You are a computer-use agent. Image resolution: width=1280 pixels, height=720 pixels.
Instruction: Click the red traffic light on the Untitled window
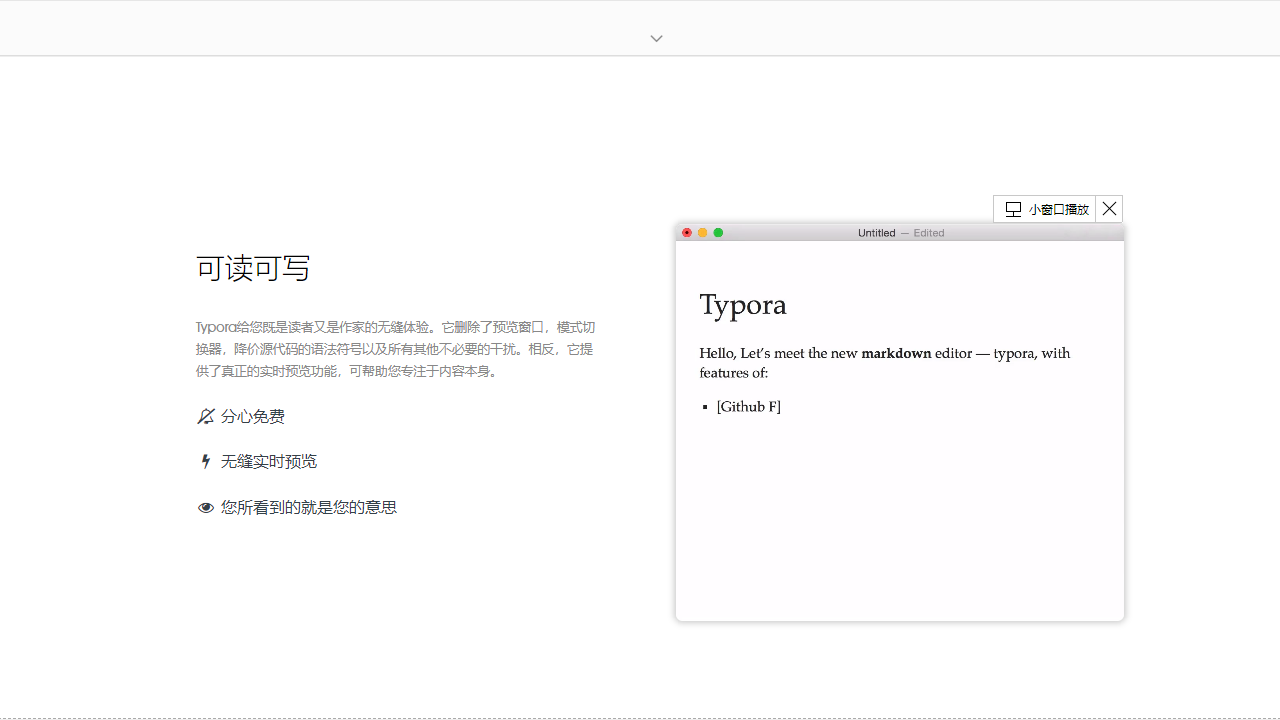(x=687, y=232)
